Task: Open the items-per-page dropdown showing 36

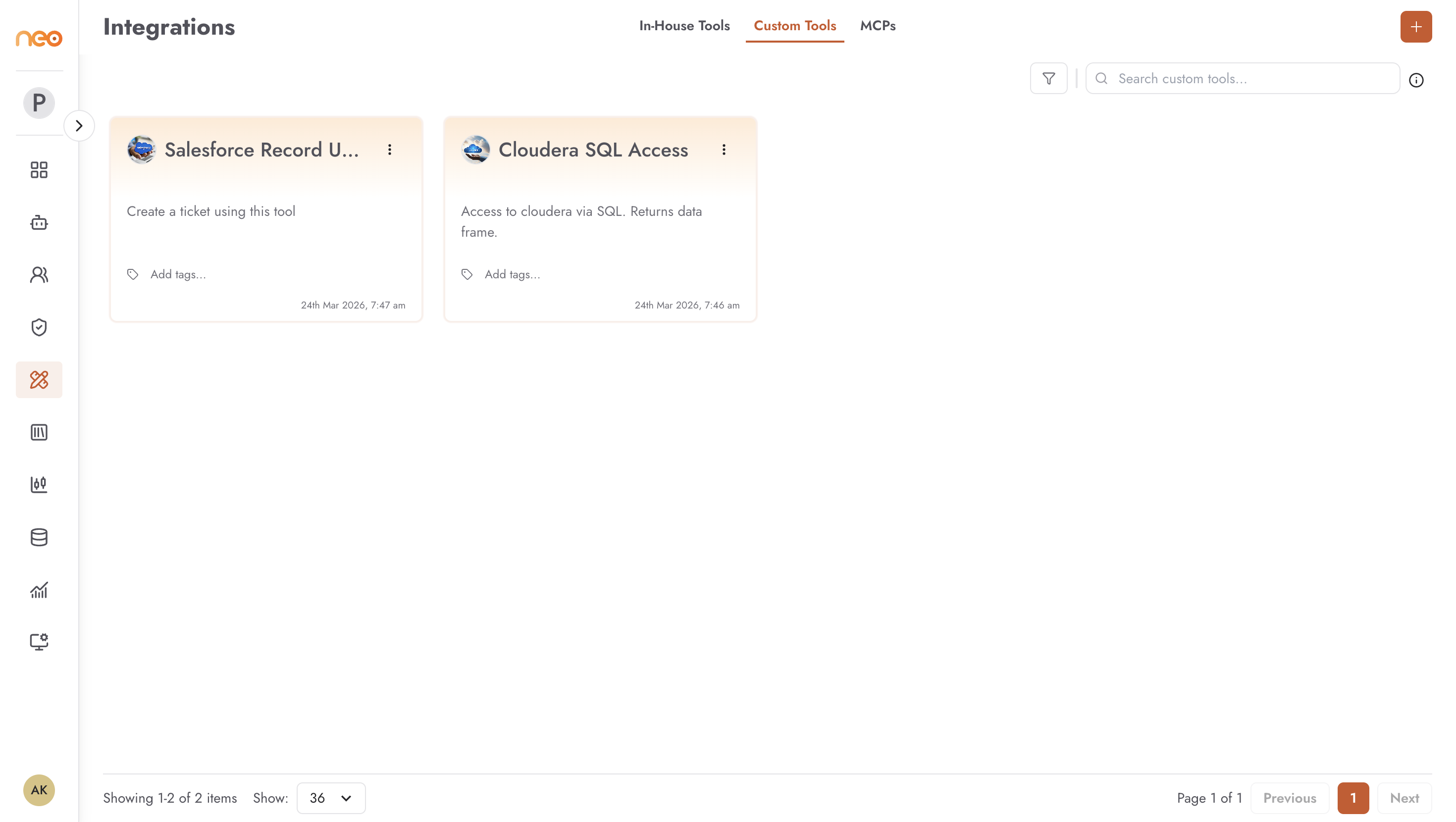Action: (x=331, y=798)
